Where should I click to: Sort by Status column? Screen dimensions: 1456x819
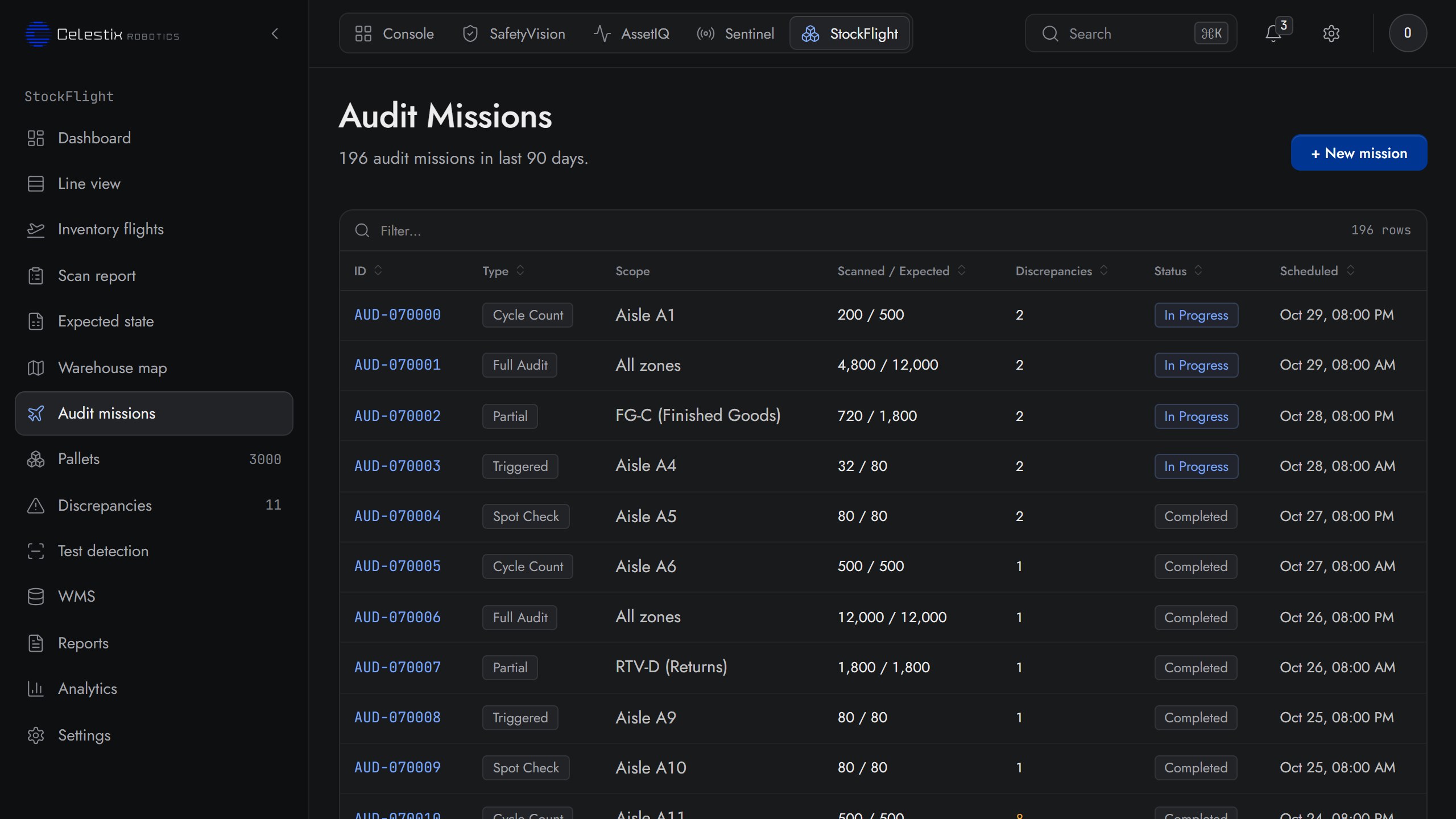point(1178,271)
